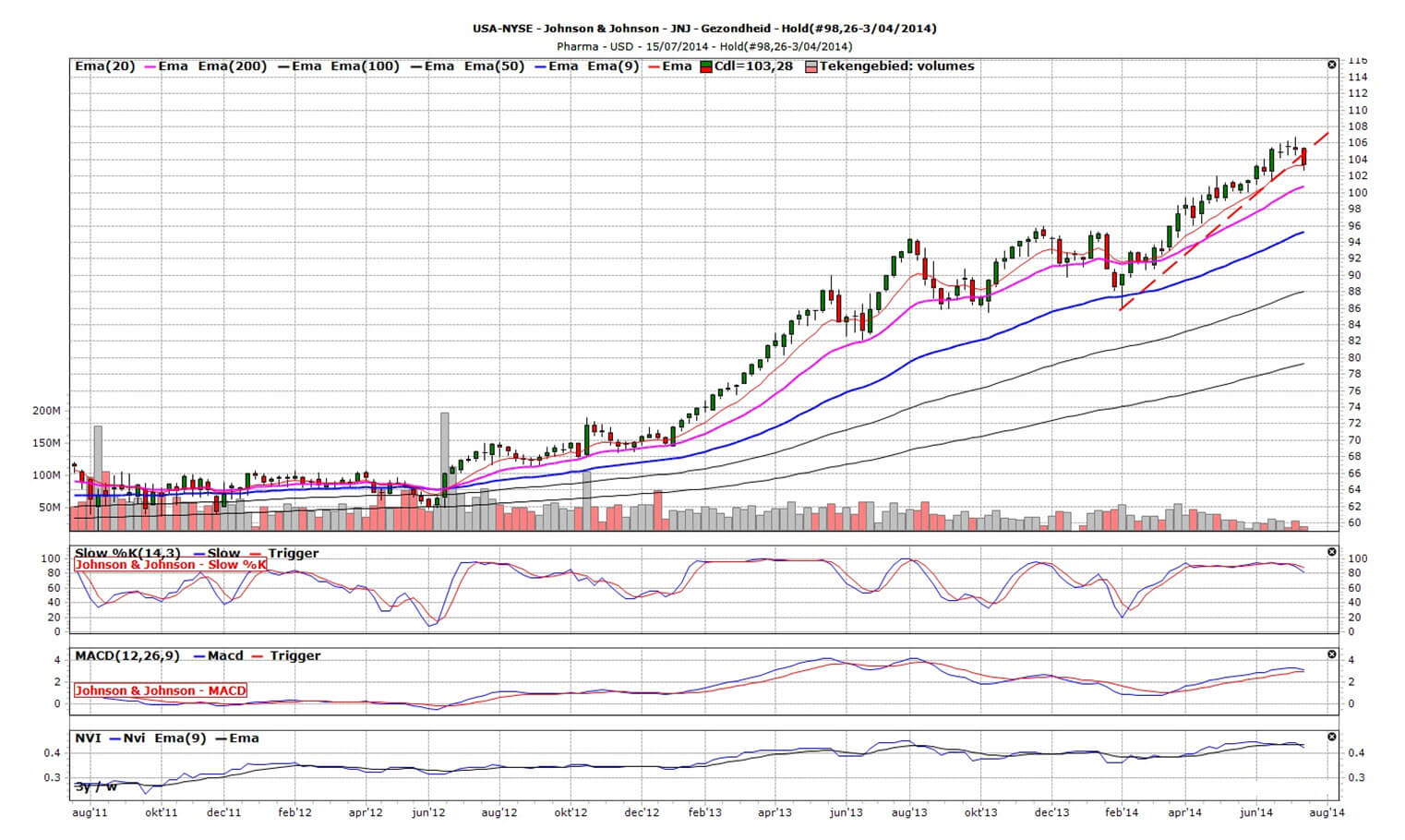This screenshot has width=1405, height=840.
Task: Click the feb'12 date axis label
Action: (294, 813)
